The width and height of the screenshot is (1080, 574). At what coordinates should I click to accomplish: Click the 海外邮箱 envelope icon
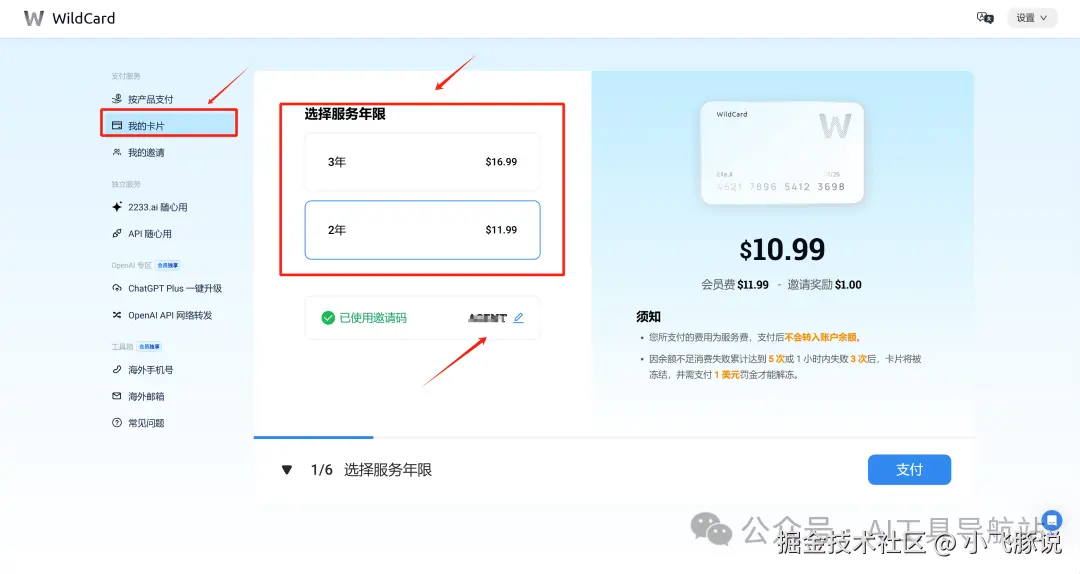116,396
